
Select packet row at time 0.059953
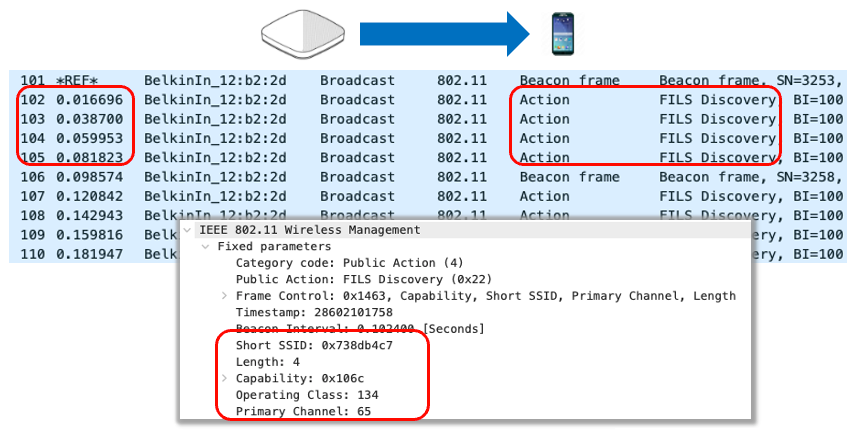[428, 138]
